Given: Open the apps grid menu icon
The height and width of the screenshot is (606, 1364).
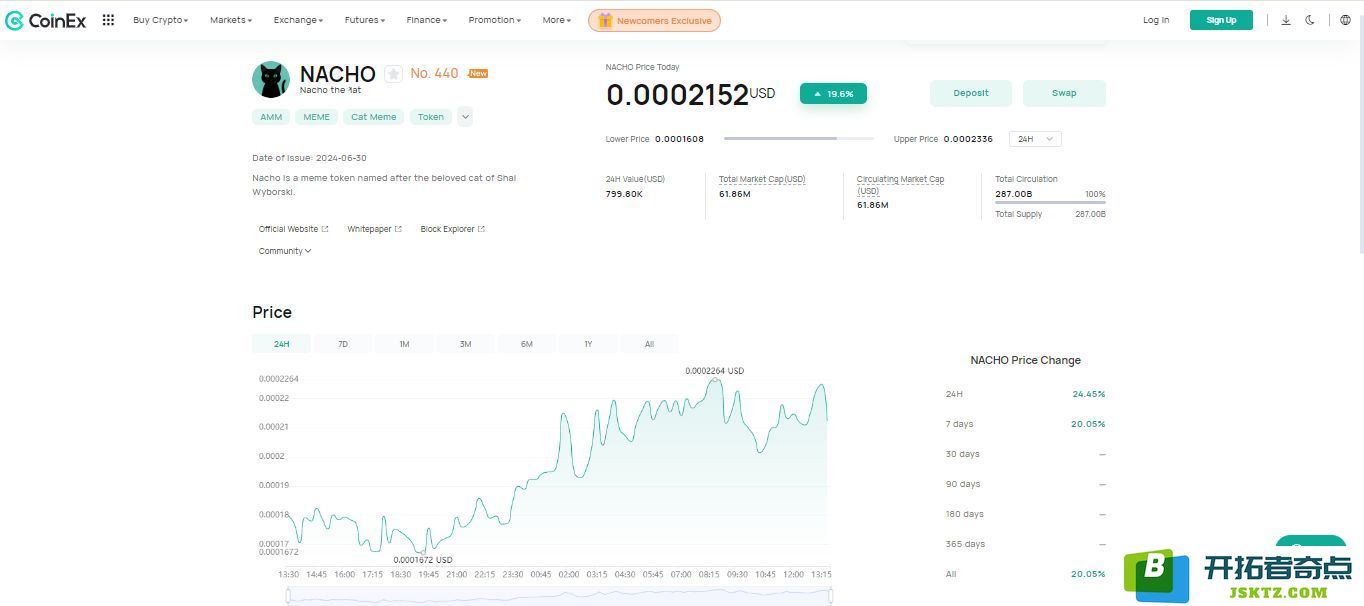Looking at the screenshot, I should click(108, 20).
